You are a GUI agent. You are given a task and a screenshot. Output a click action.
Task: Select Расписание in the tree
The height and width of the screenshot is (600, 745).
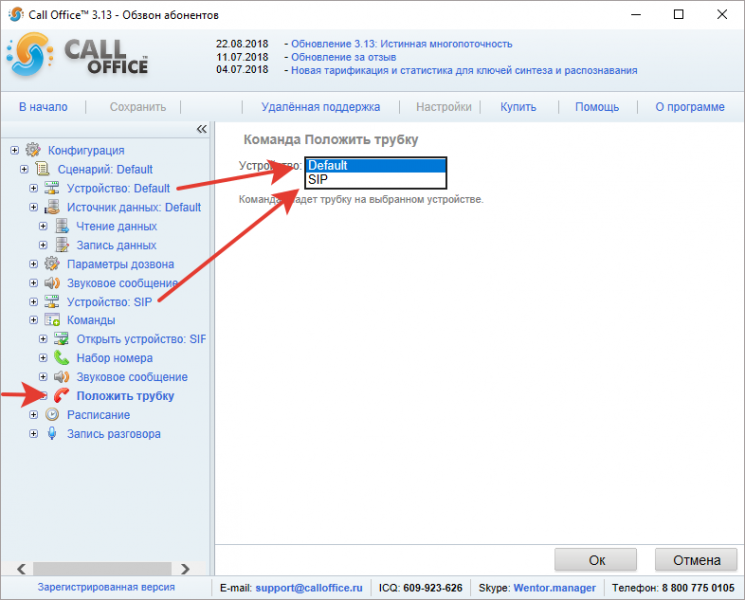pyautogui.click(x=98, y=415)
